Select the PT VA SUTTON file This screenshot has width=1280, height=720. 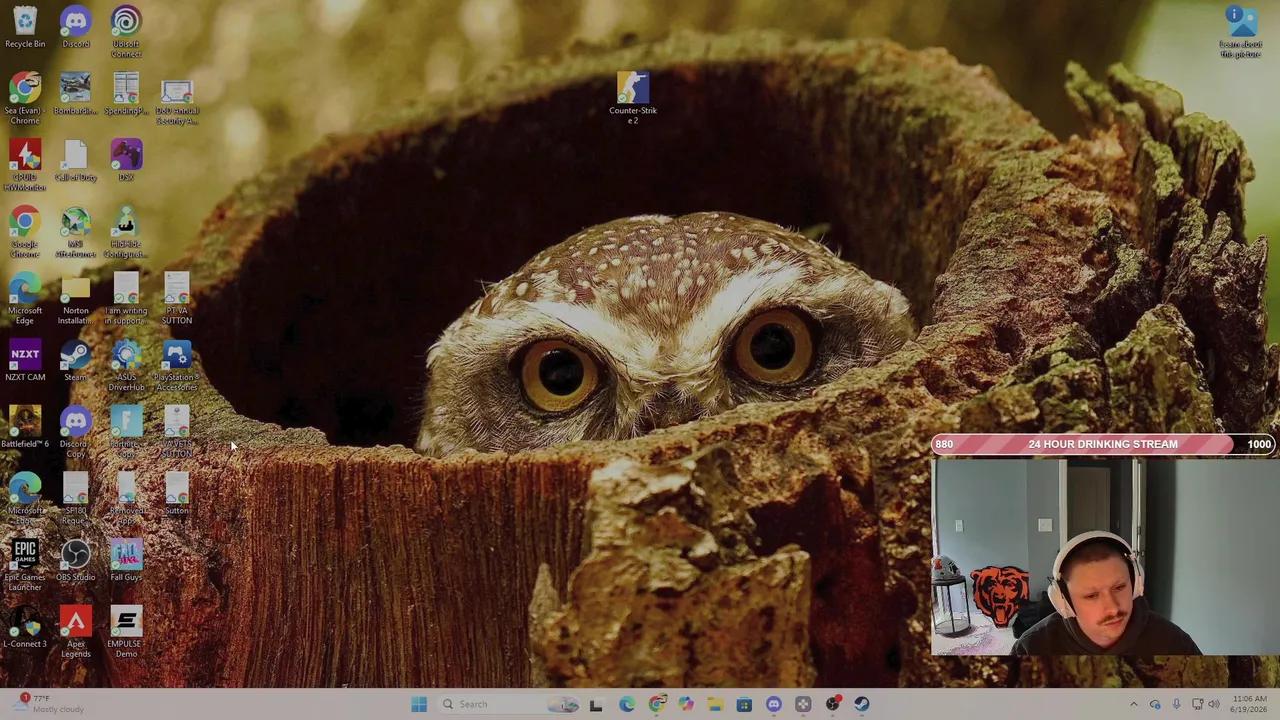click(177, 299)
